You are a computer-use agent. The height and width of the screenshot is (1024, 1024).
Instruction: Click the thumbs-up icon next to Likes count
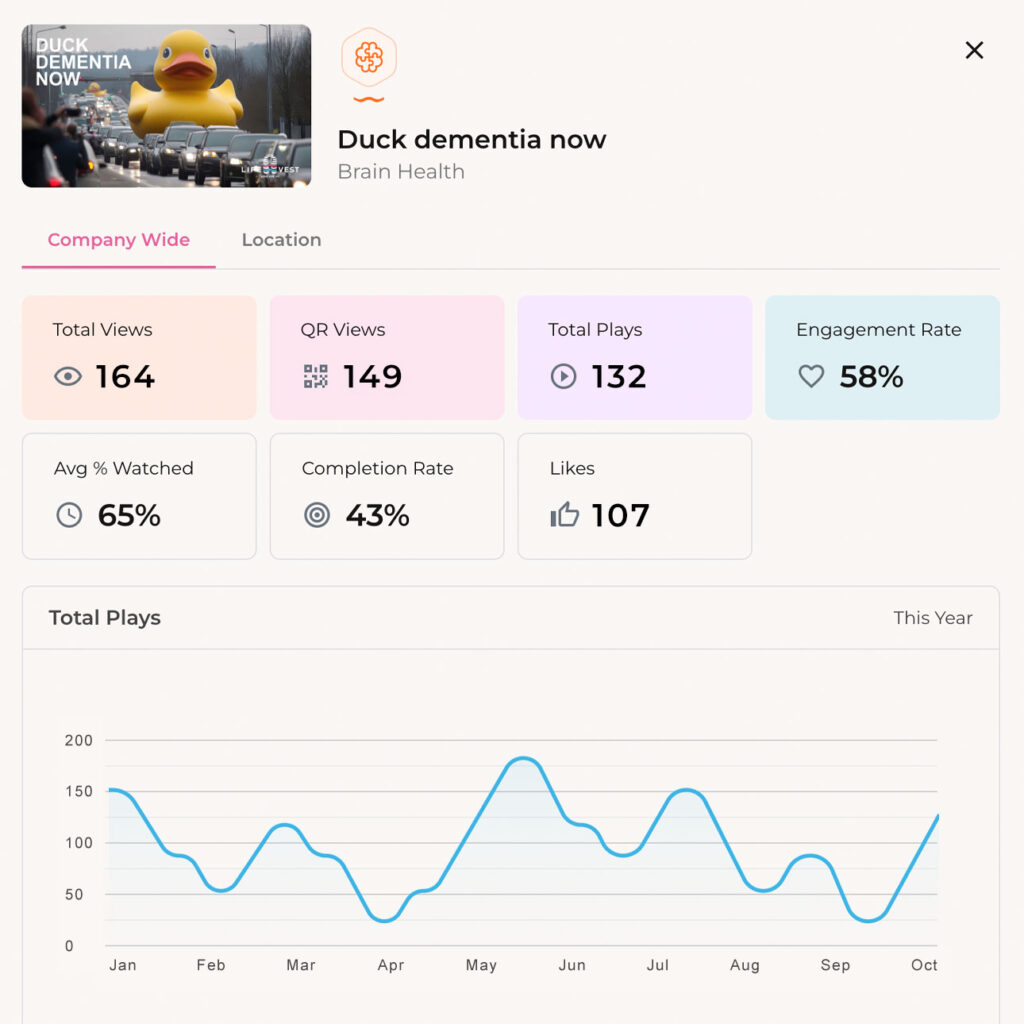(563, 516)
